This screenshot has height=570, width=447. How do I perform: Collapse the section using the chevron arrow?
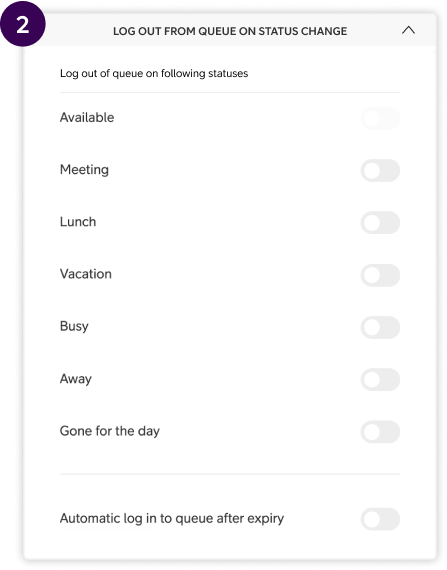[x=408, y=31]
